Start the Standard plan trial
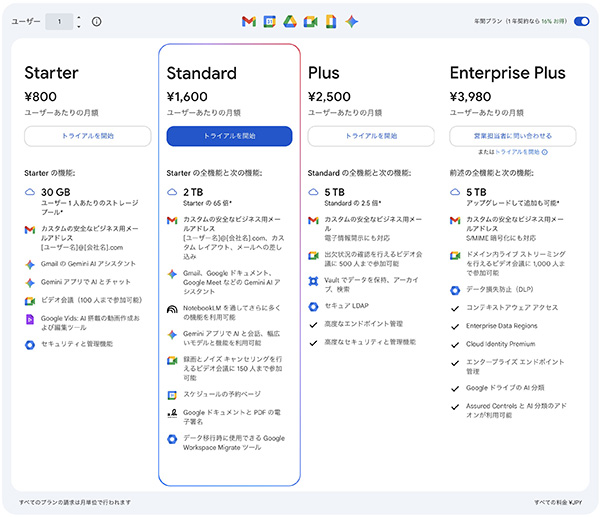600x517 pixels. [x=229, y=136]
